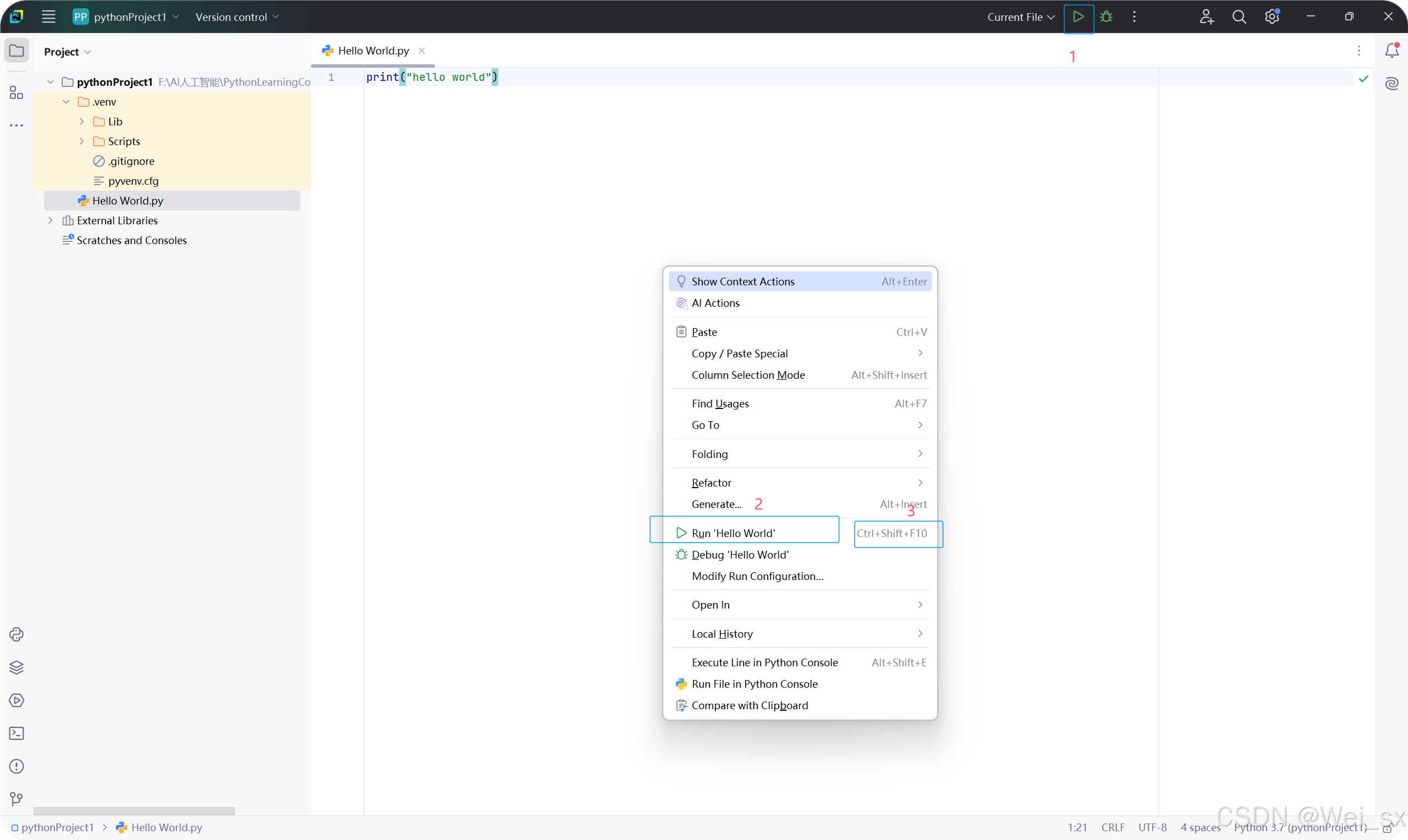Run the current file with the green Run button
Image resolution: width=1408 pixels, height=840 pixels.
point(1078,17)
